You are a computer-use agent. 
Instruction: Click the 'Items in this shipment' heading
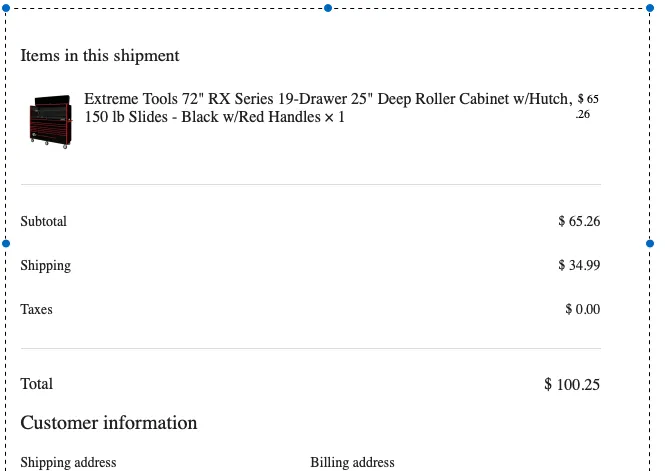[100, 56]
